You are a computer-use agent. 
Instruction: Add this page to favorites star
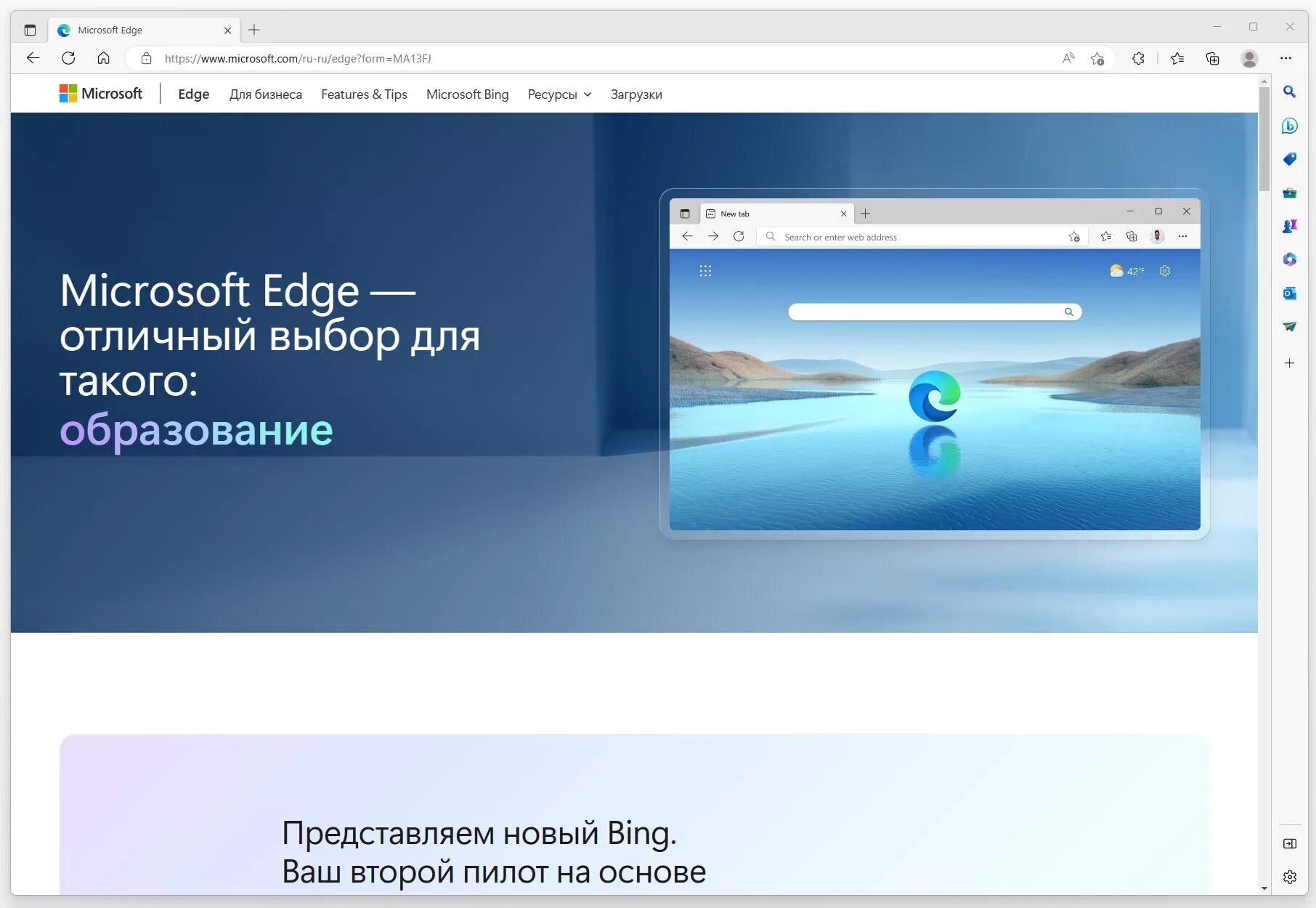[x=1097, y=58]
